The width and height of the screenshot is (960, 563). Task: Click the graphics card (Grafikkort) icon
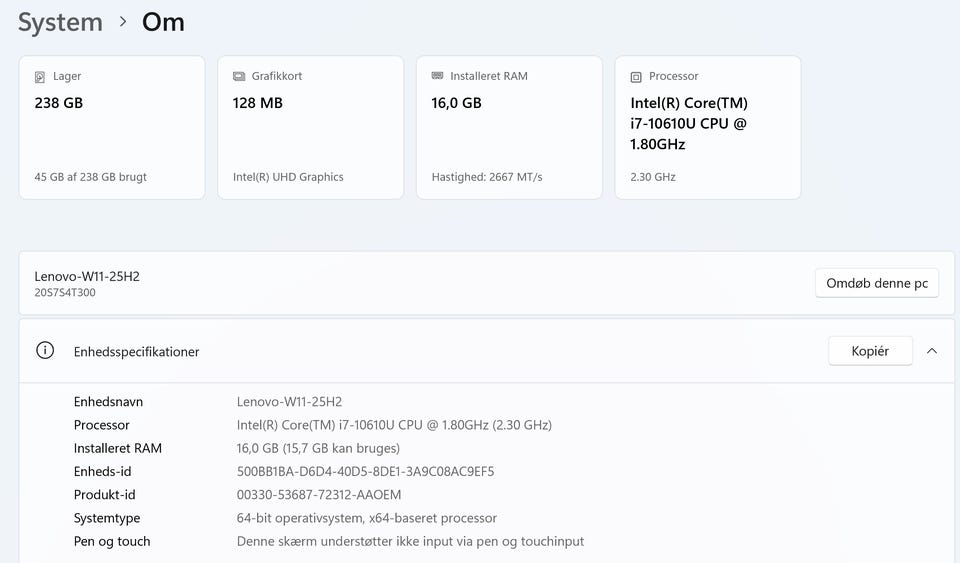pos(239,77)
